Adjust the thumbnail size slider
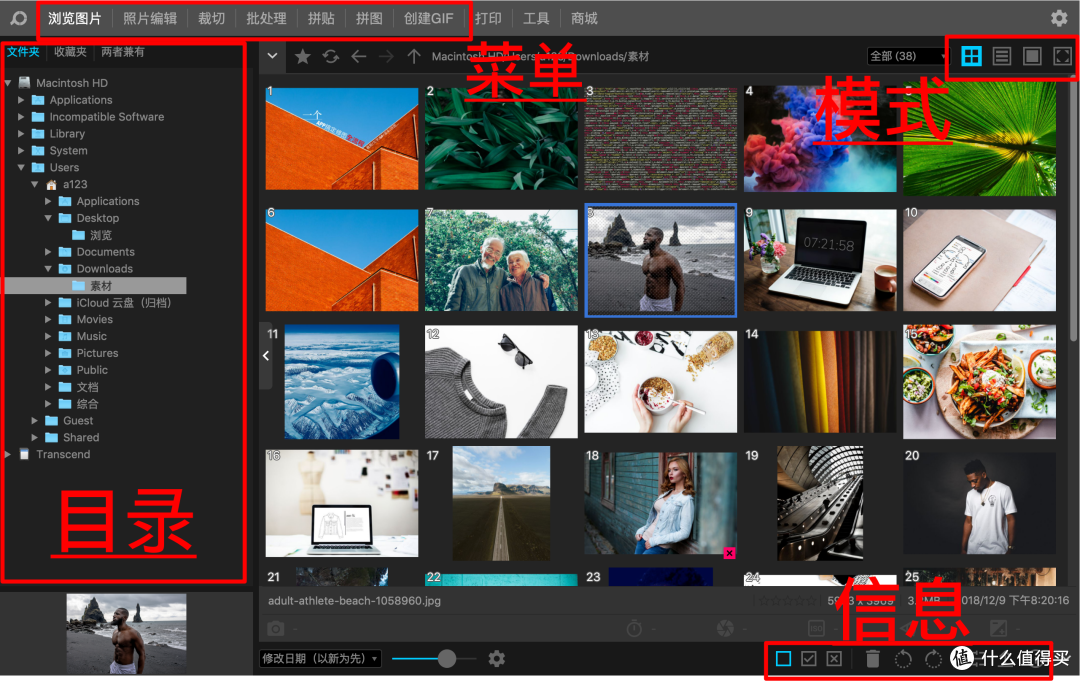The height and width of the screenshot is (681, 1080). 447,659
